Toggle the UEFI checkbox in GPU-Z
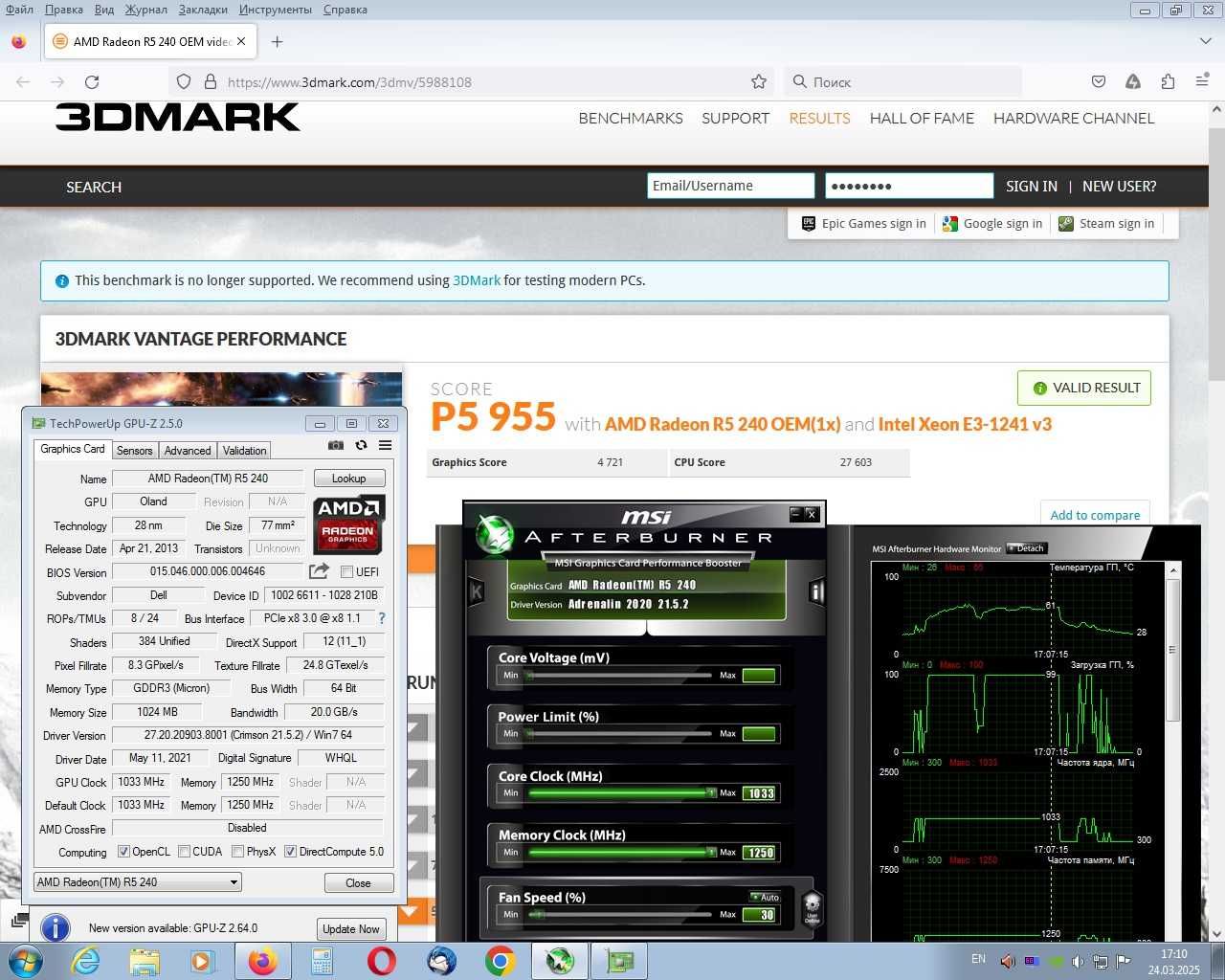Image resolution: width=1225 pixels, height=980 pixels. click(x=347, y=571)
